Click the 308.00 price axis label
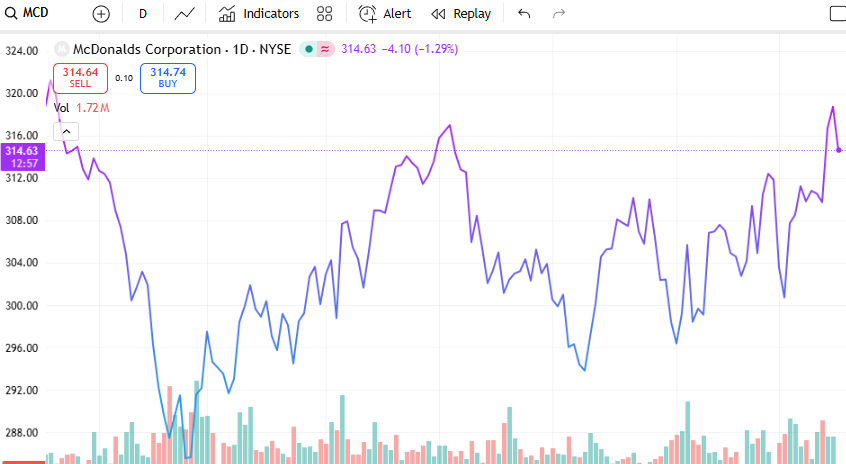Image resolution: width=846 pixels, height=464 pixels. 22,220
